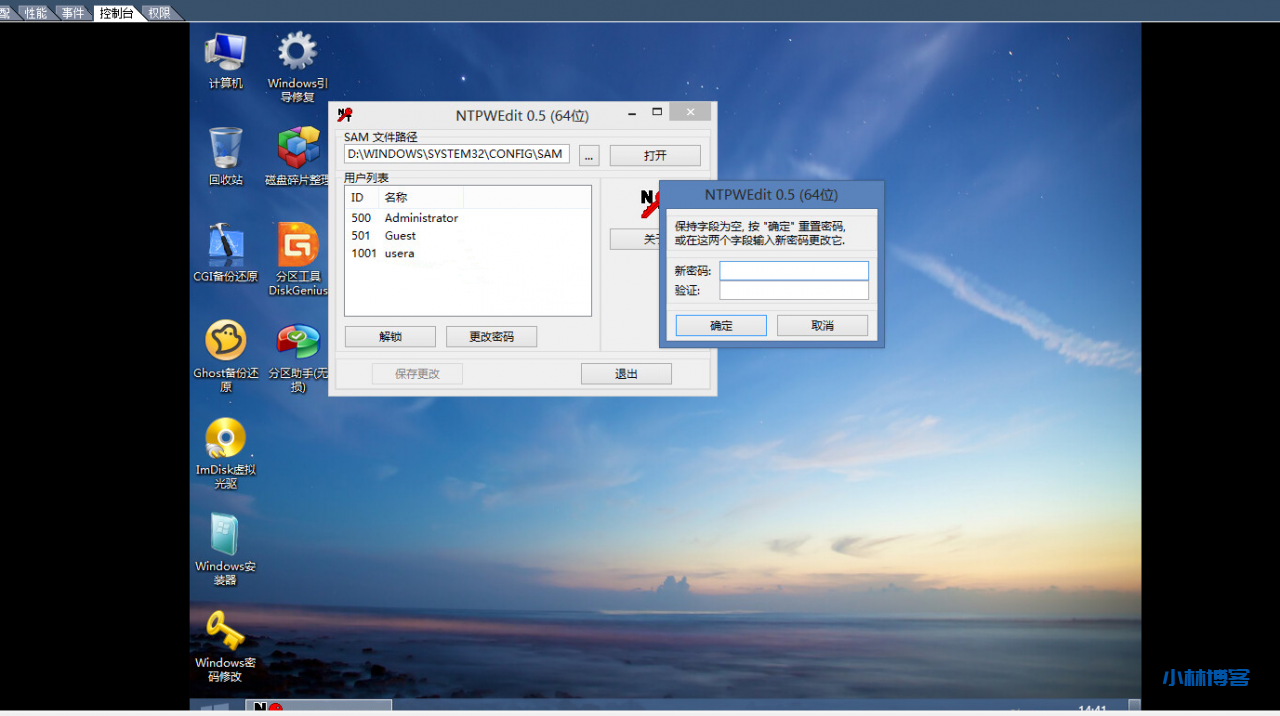Switch to the 事件 tab

point(73,13)
